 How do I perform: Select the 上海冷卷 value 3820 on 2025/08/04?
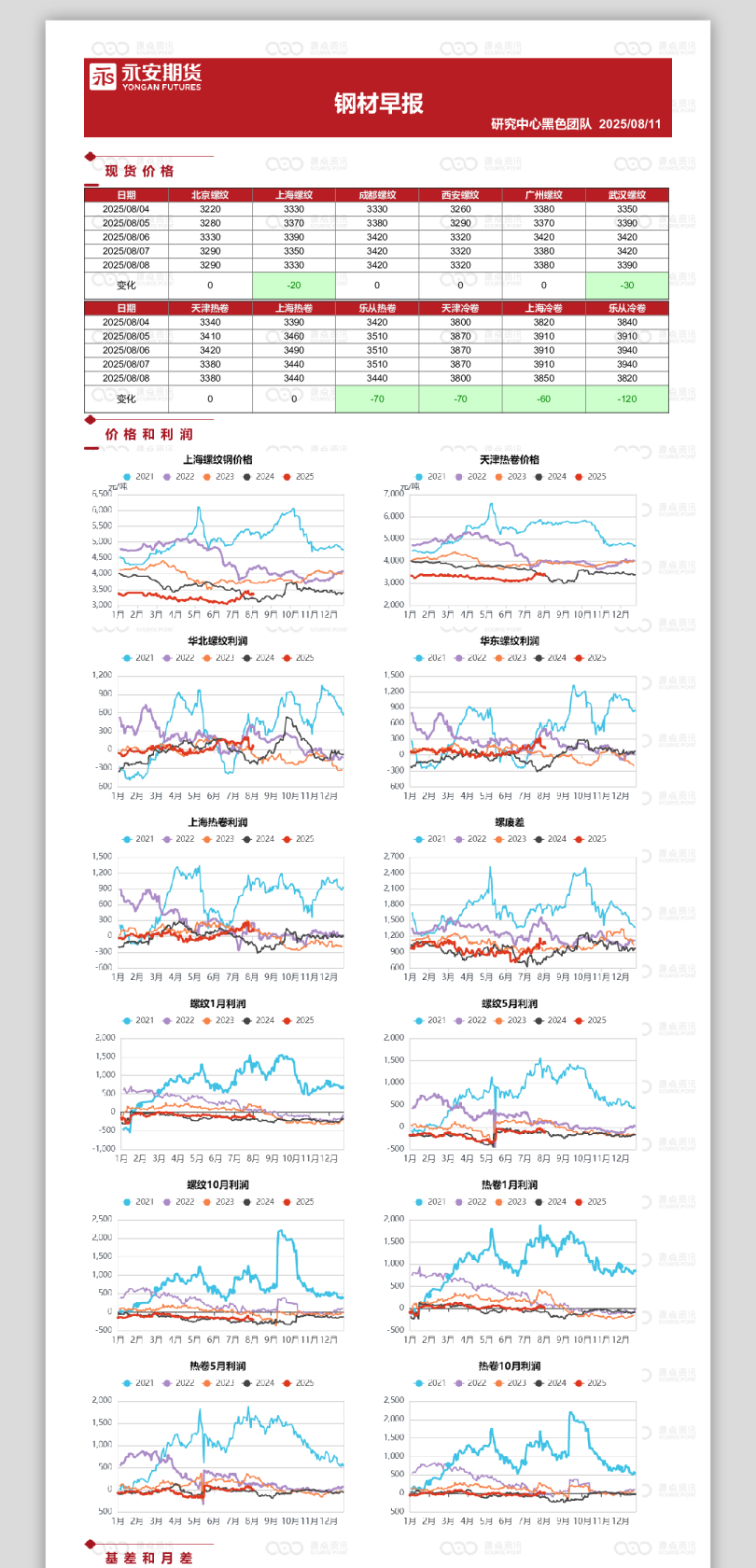(x=544, y=322)
